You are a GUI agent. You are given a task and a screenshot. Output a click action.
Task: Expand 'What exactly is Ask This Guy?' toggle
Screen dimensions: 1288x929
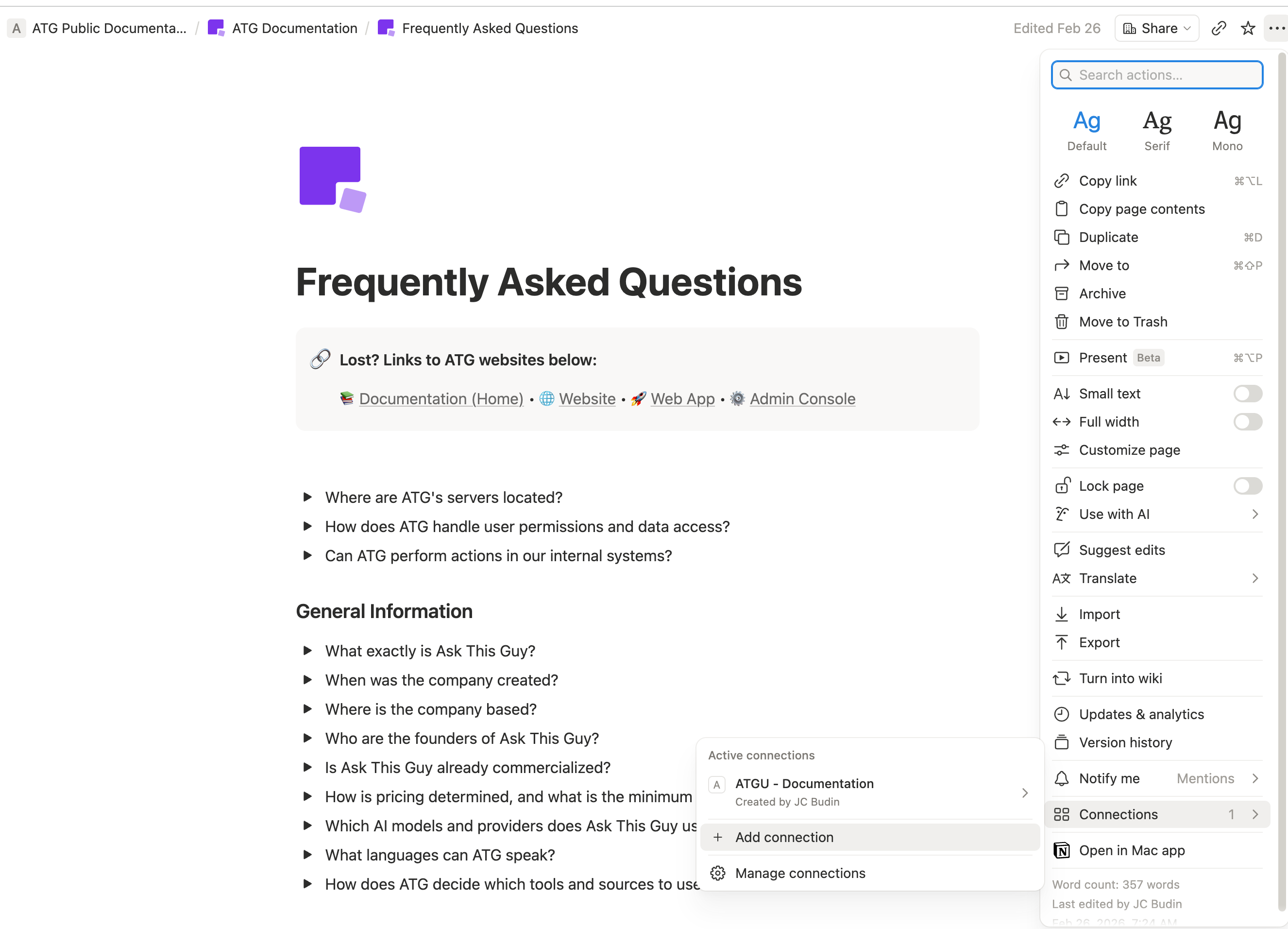(307, 651)
